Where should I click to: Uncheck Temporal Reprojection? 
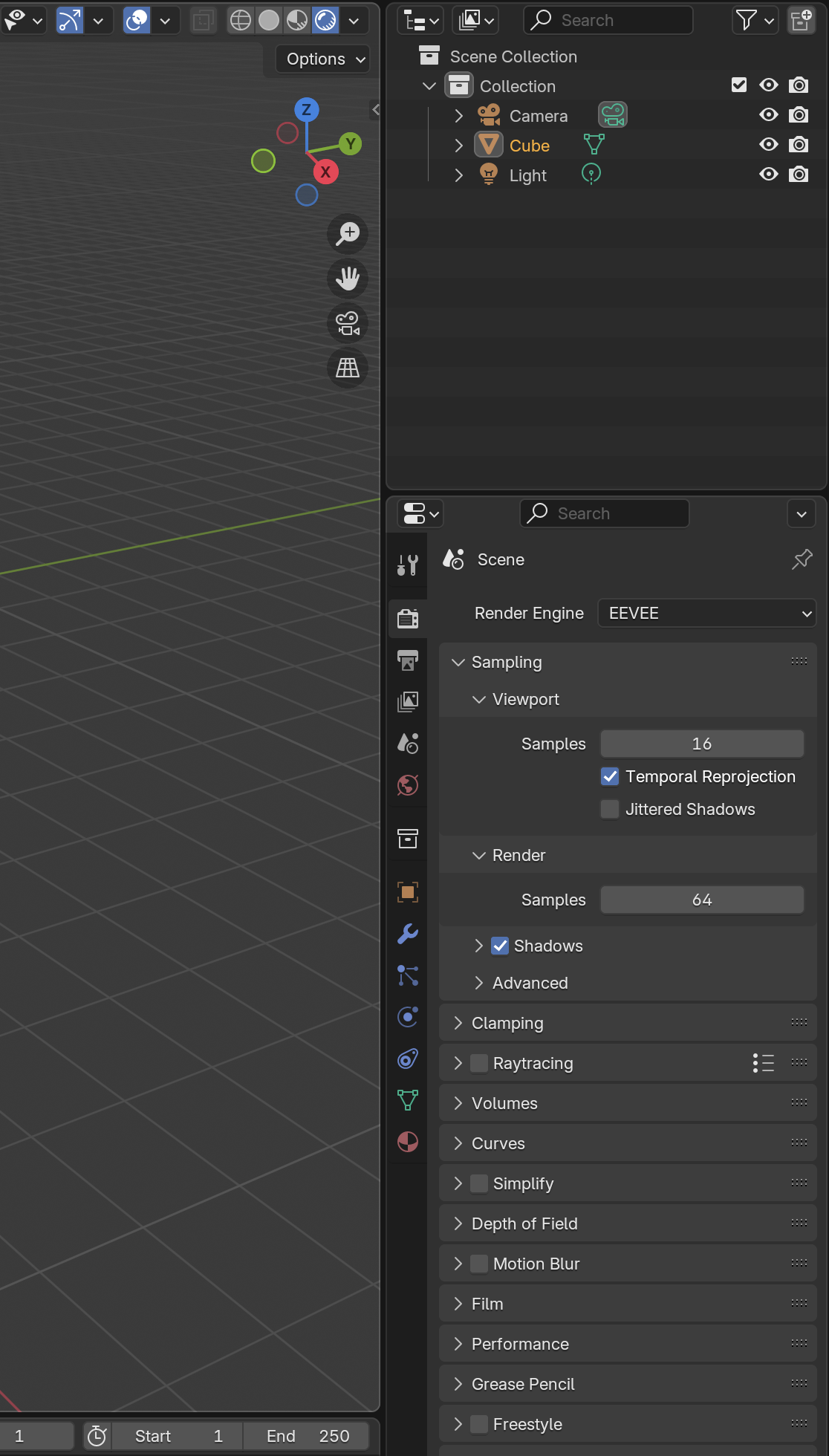click(610, 776)
